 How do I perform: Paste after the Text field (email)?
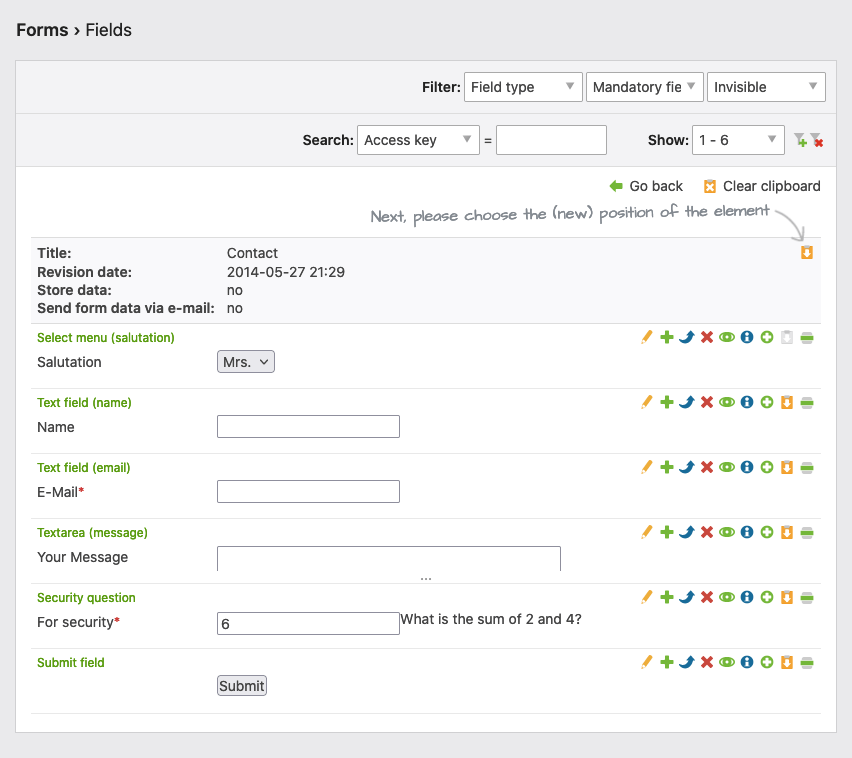787,467
